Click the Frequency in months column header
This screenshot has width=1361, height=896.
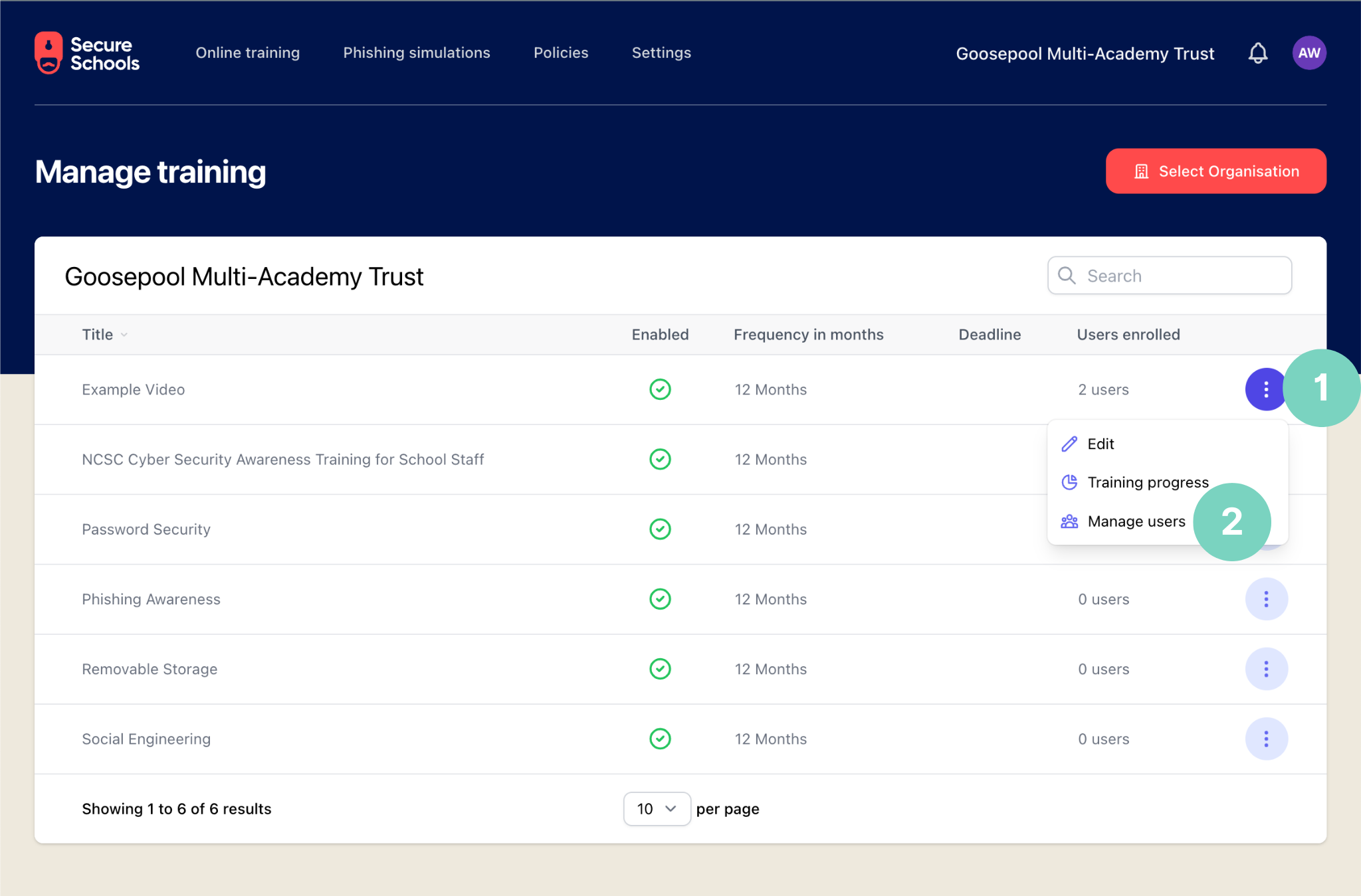click(x=808, y=335)
